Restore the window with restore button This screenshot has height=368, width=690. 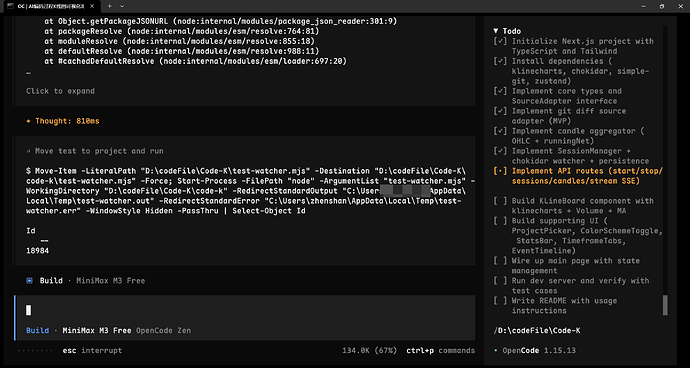[x=662, y=6]
